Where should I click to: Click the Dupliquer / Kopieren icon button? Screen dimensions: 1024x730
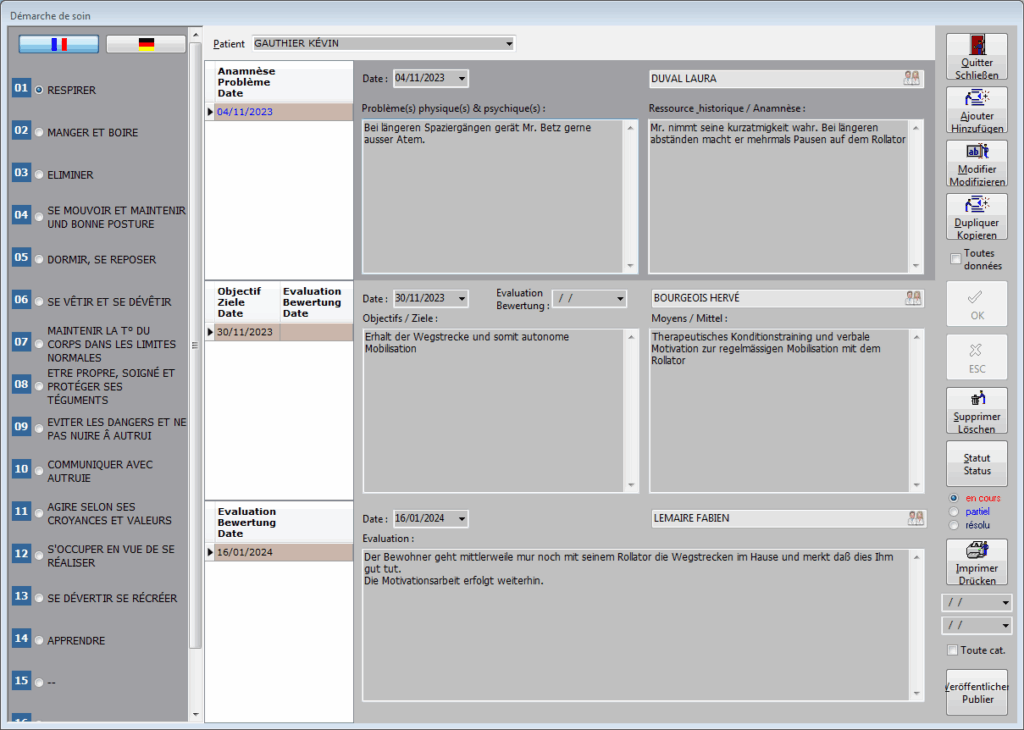pyautogui.click(x=976, y=205)
